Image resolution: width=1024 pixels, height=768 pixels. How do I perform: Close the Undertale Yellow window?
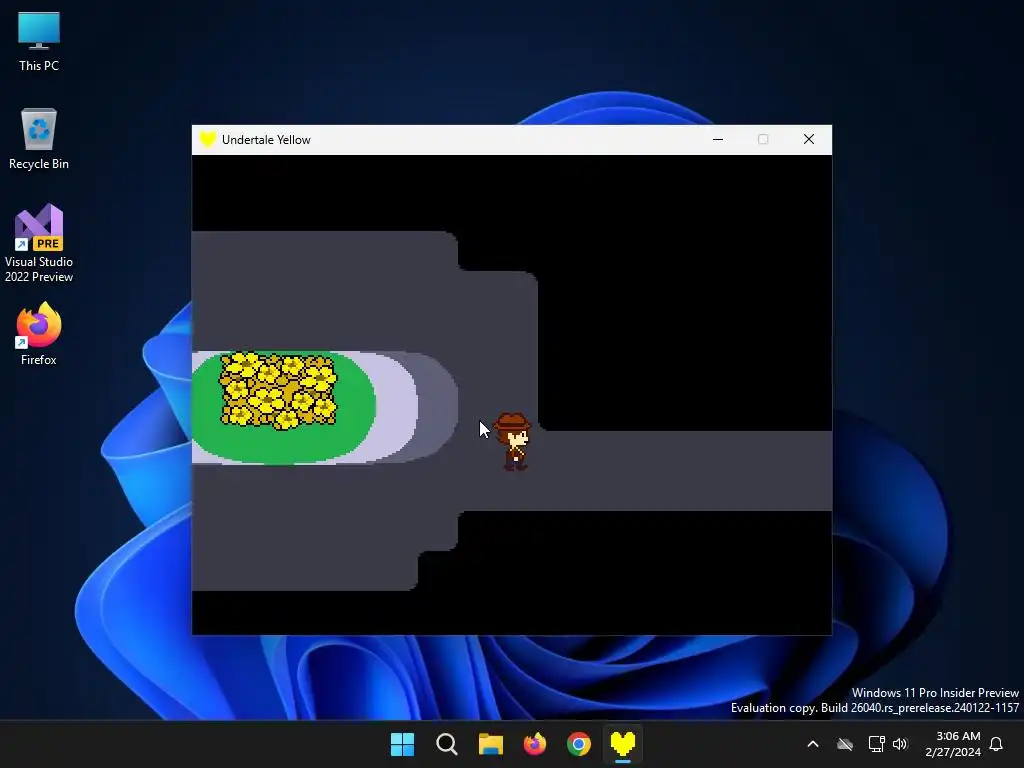[808, 140]
